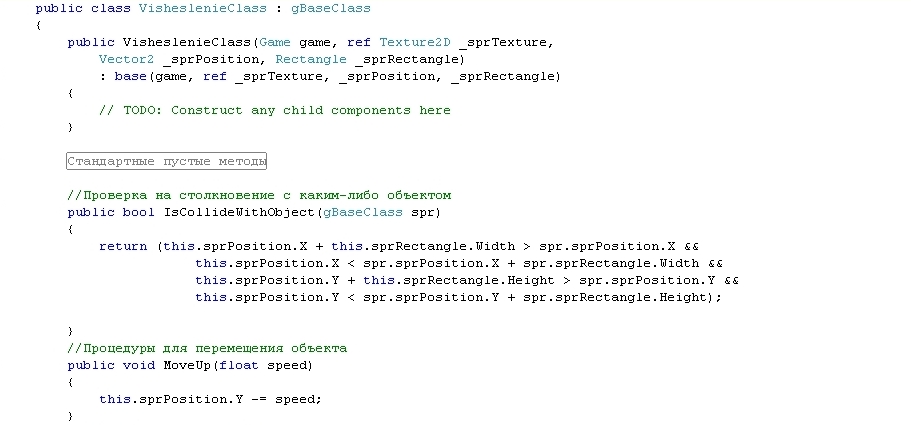The image size is (911, 425).
Task: Click the gBaseClass spr parameter type
Action: click(x=363, y=212)
